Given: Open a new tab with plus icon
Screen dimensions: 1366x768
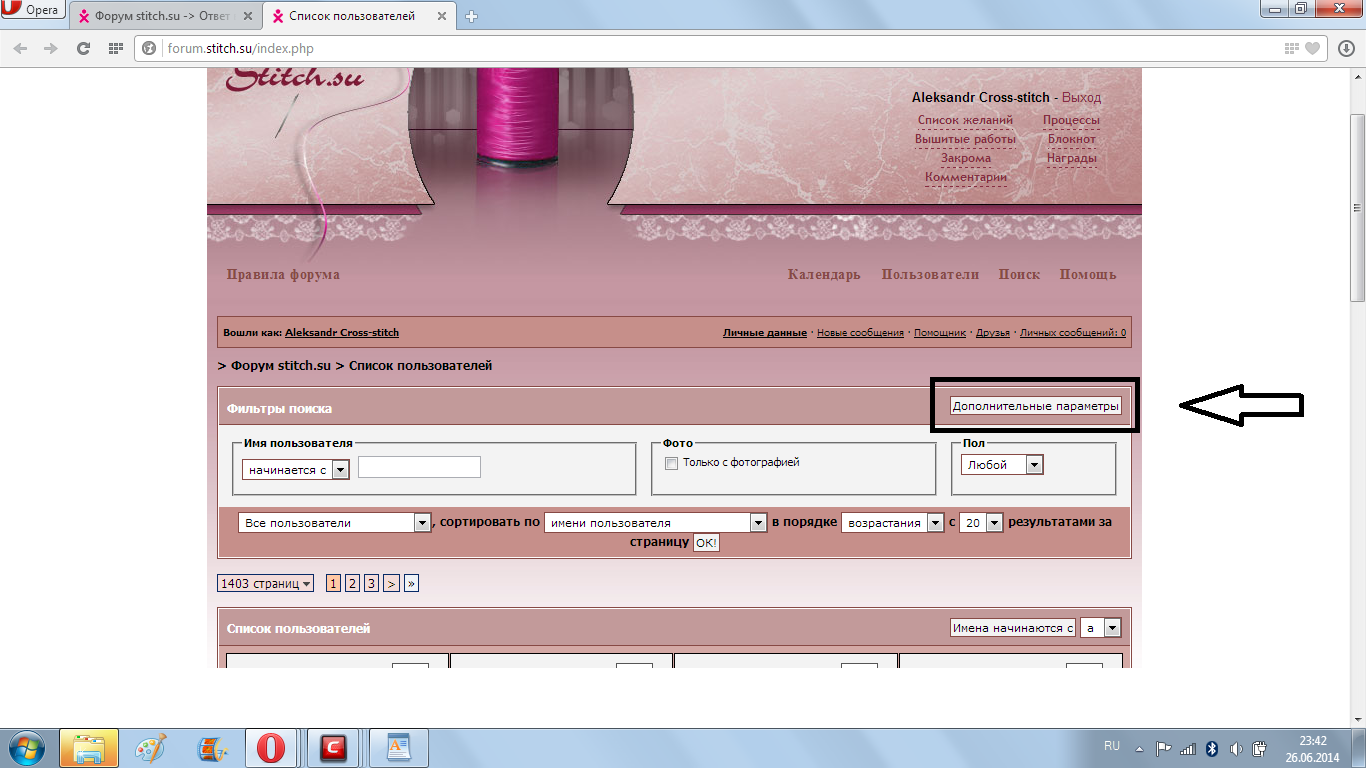Looking at the screenshot, I should tap(472, 16).
